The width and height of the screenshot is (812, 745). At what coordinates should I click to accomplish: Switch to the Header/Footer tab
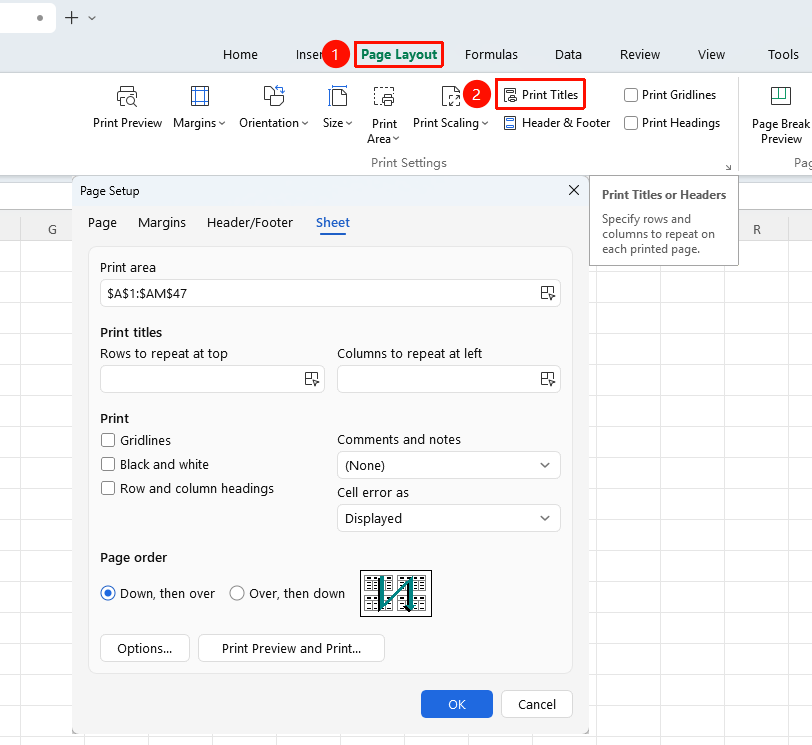coord(250,223)
